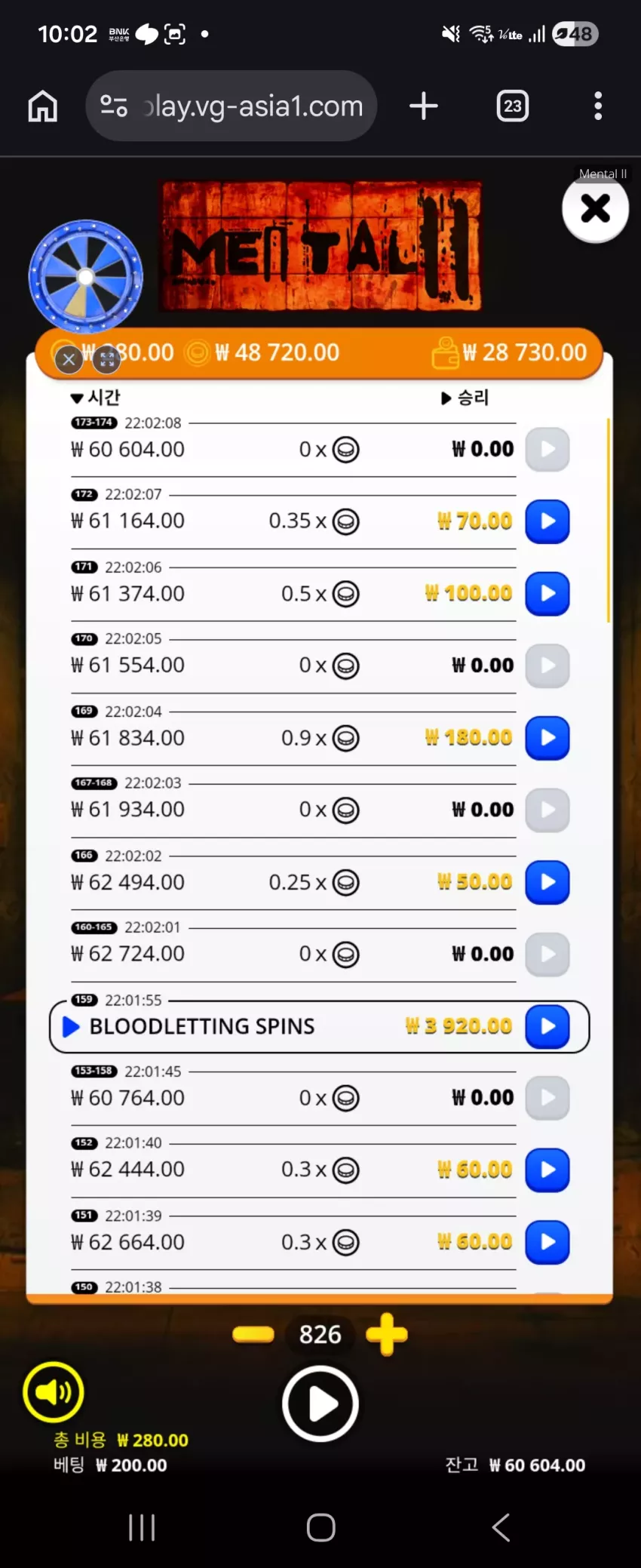Open the blue bonus wheel icon
Screen dimensions: 641x1568
click(85, 277)
